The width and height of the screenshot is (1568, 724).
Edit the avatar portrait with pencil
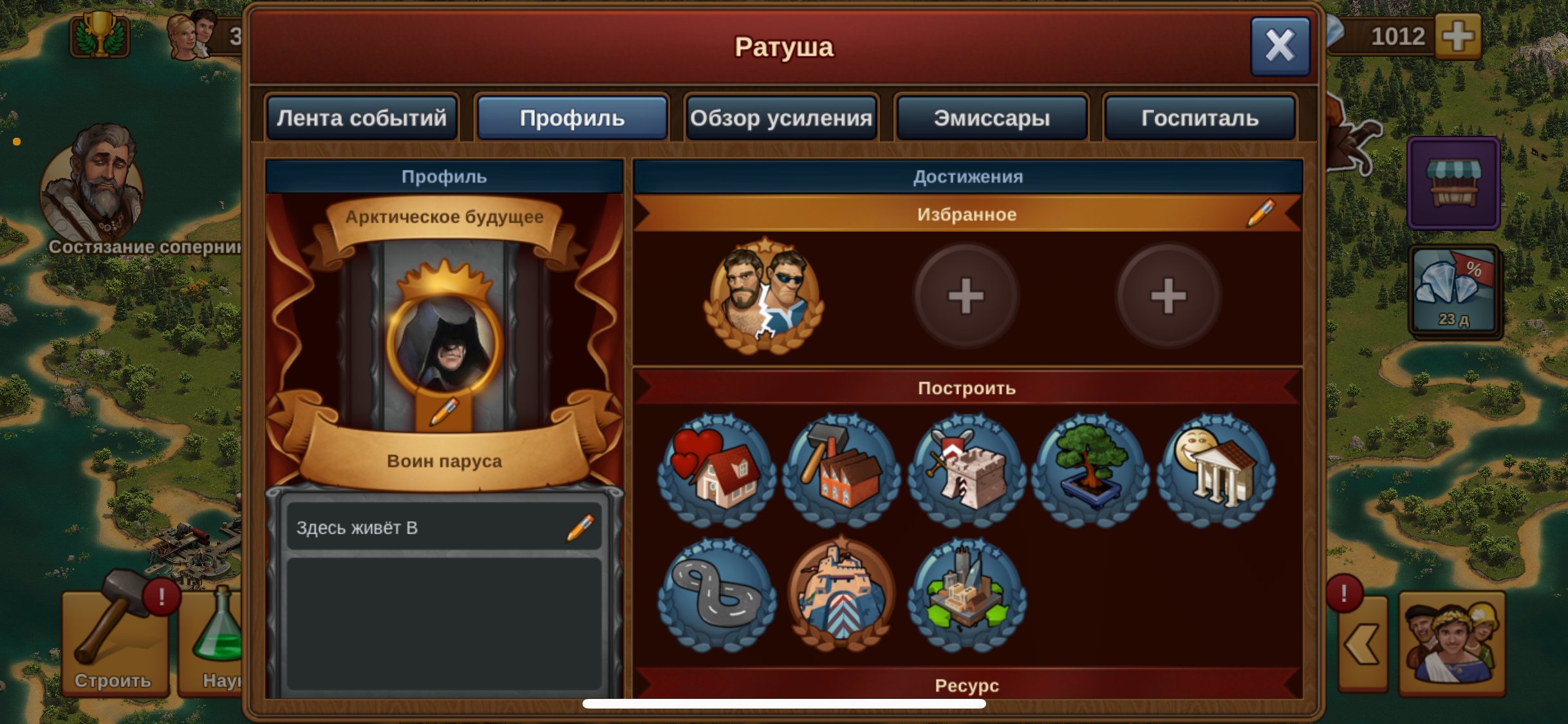tap(443, 412)
